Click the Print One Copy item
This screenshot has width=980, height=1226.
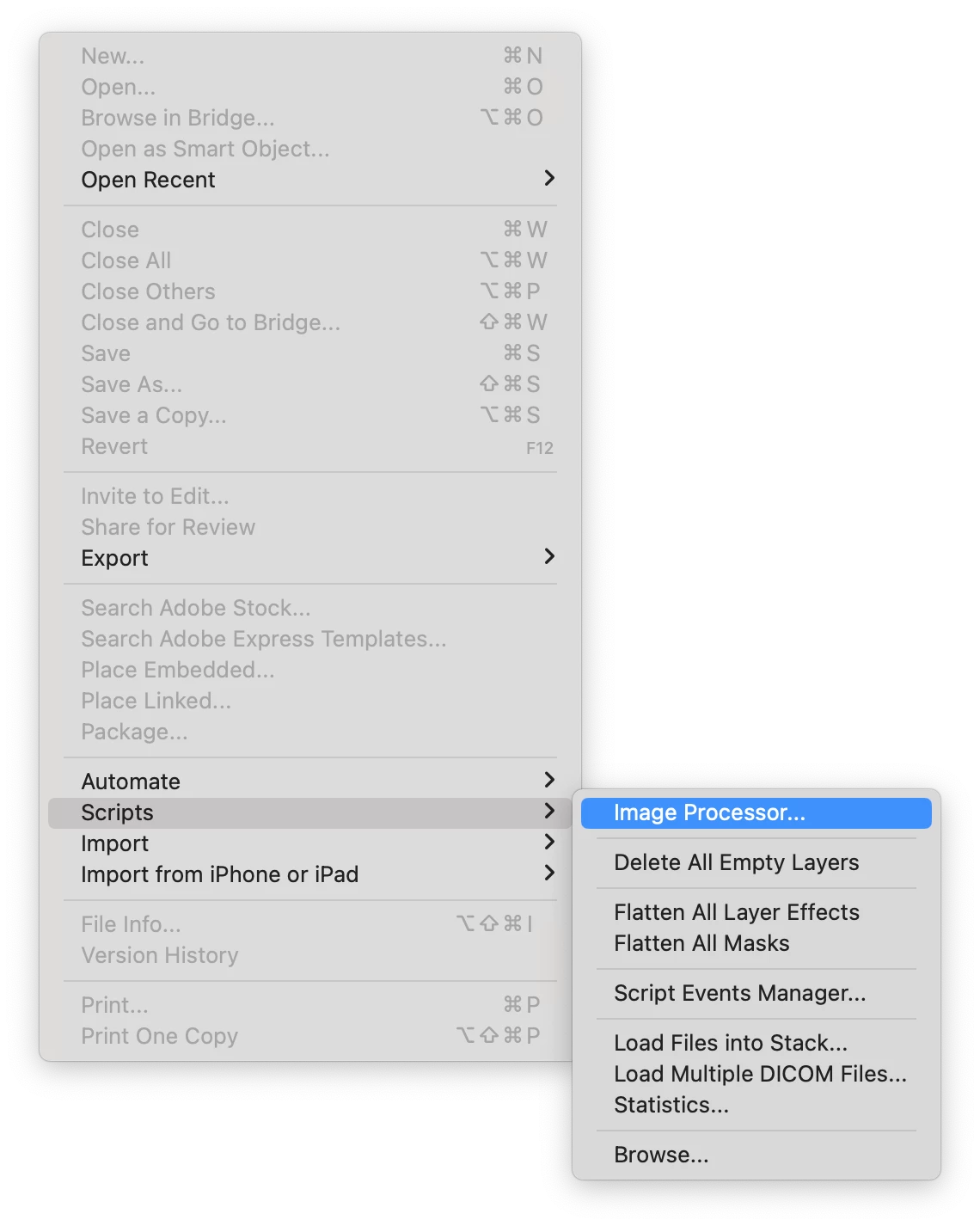(x=310, y=1036)
